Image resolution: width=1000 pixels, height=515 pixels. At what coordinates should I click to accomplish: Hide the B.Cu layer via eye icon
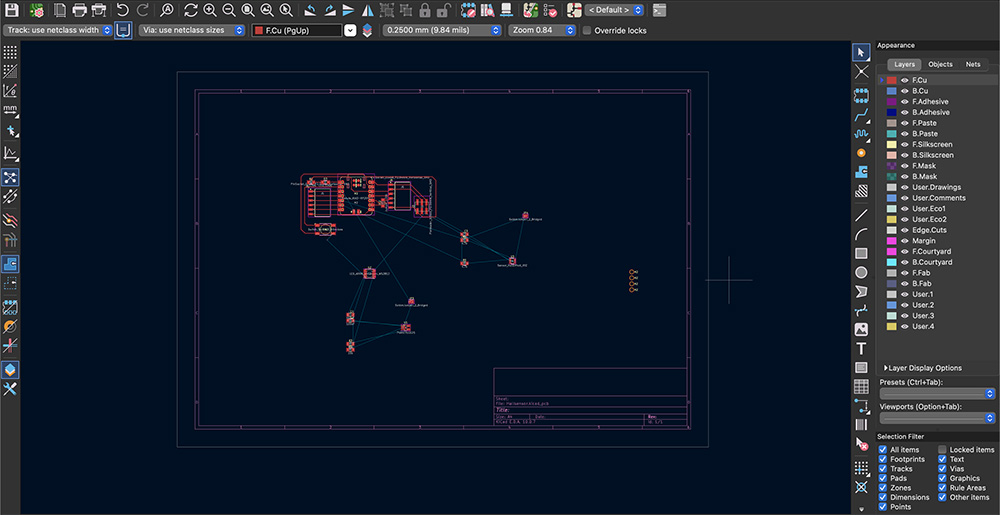(x=904, y=91)
